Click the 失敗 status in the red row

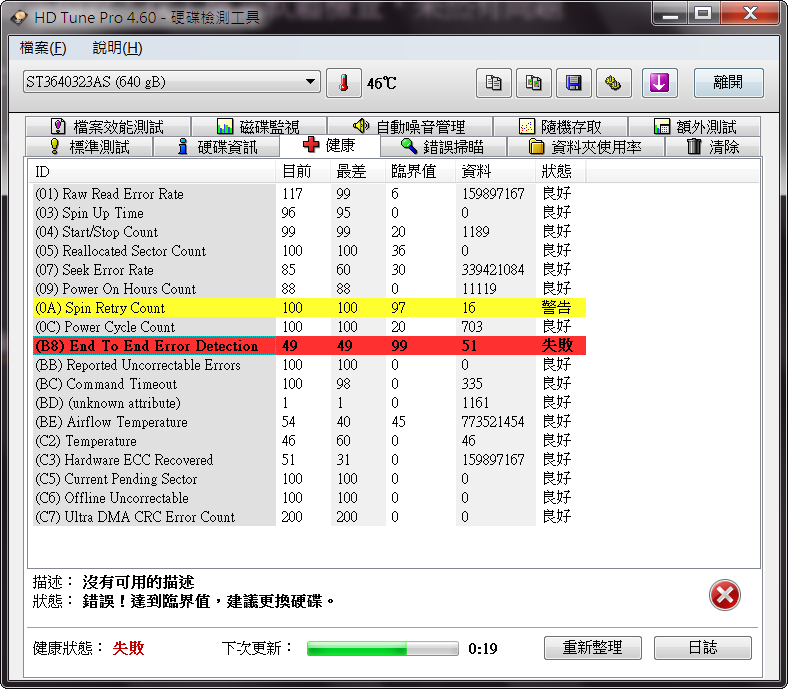557,346
